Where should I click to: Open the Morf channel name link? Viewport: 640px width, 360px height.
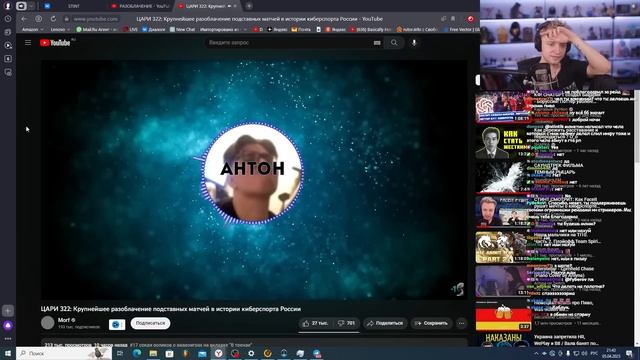(64, 320)
